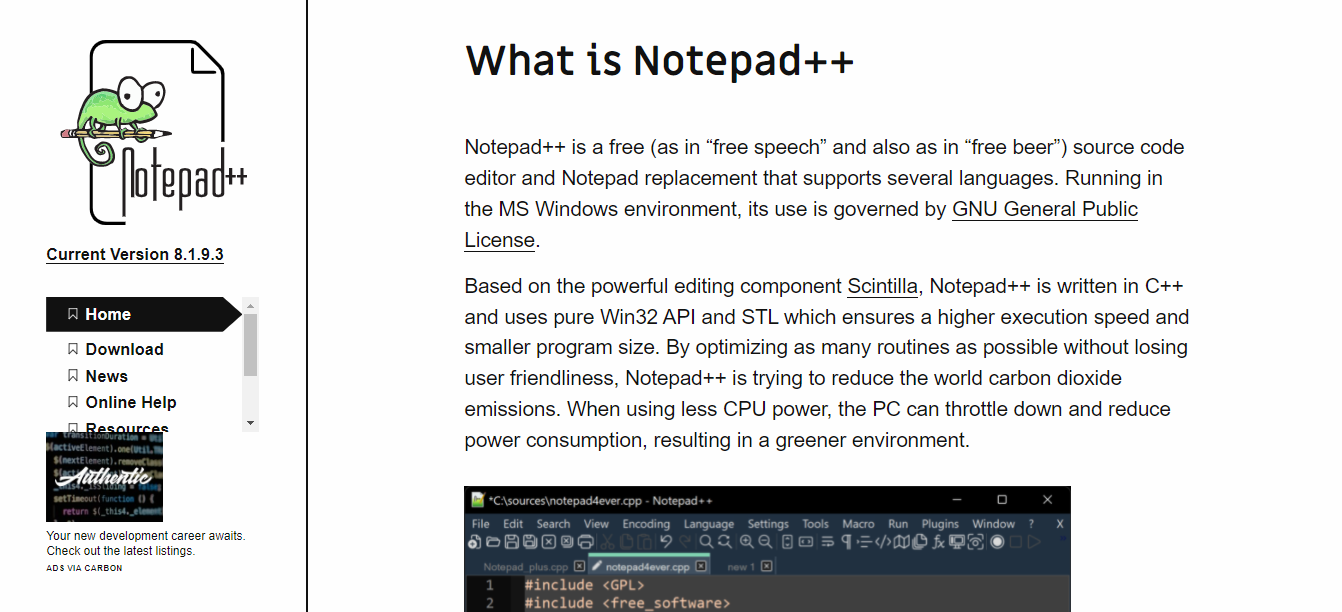Click the Close document icon in the toolbar
This screenshot has height=612, width=1342.
coord(548,542)
